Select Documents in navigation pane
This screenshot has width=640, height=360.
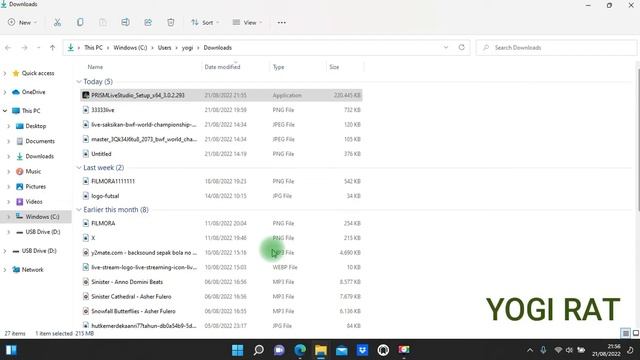tap(40, 141)
